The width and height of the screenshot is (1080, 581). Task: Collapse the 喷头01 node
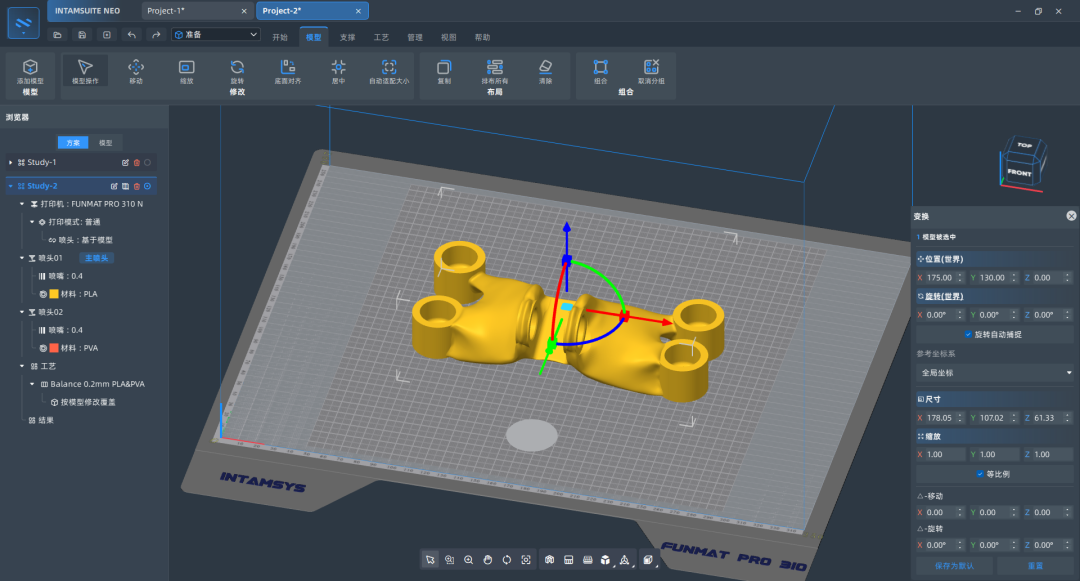point(22,258)
